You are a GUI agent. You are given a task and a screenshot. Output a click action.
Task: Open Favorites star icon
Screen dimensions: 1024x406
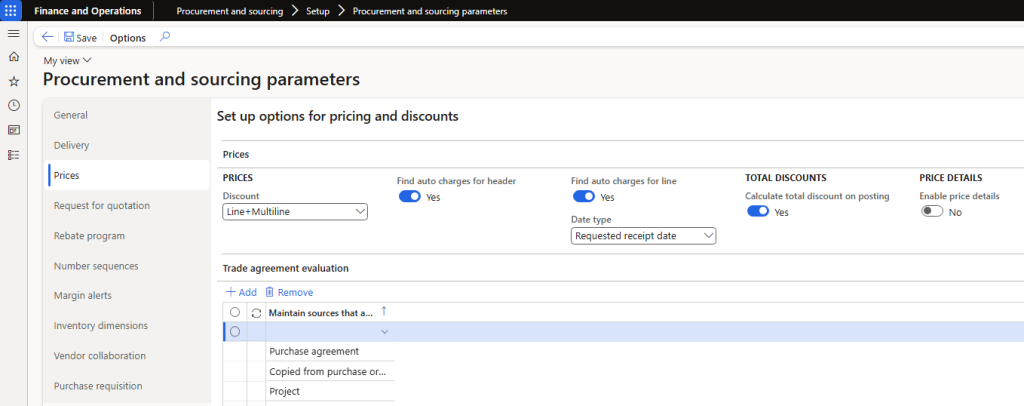click(x=13, y=81)
